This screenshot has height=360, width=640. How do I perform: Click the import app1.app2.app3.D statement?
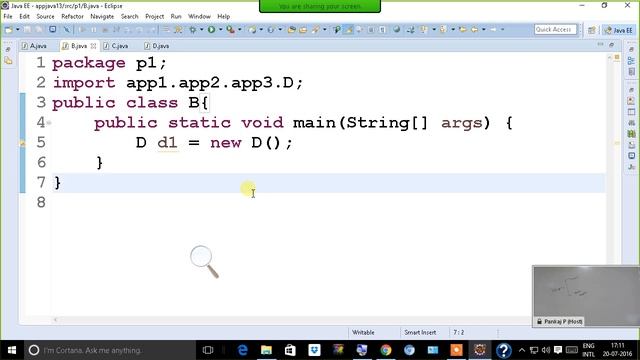click(178, 83)
